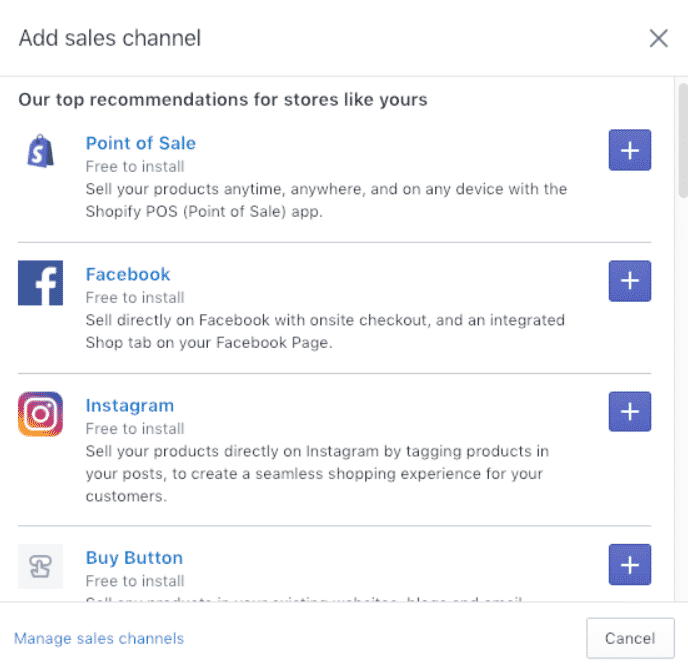Click the Buy Button icon

[40, 566]
